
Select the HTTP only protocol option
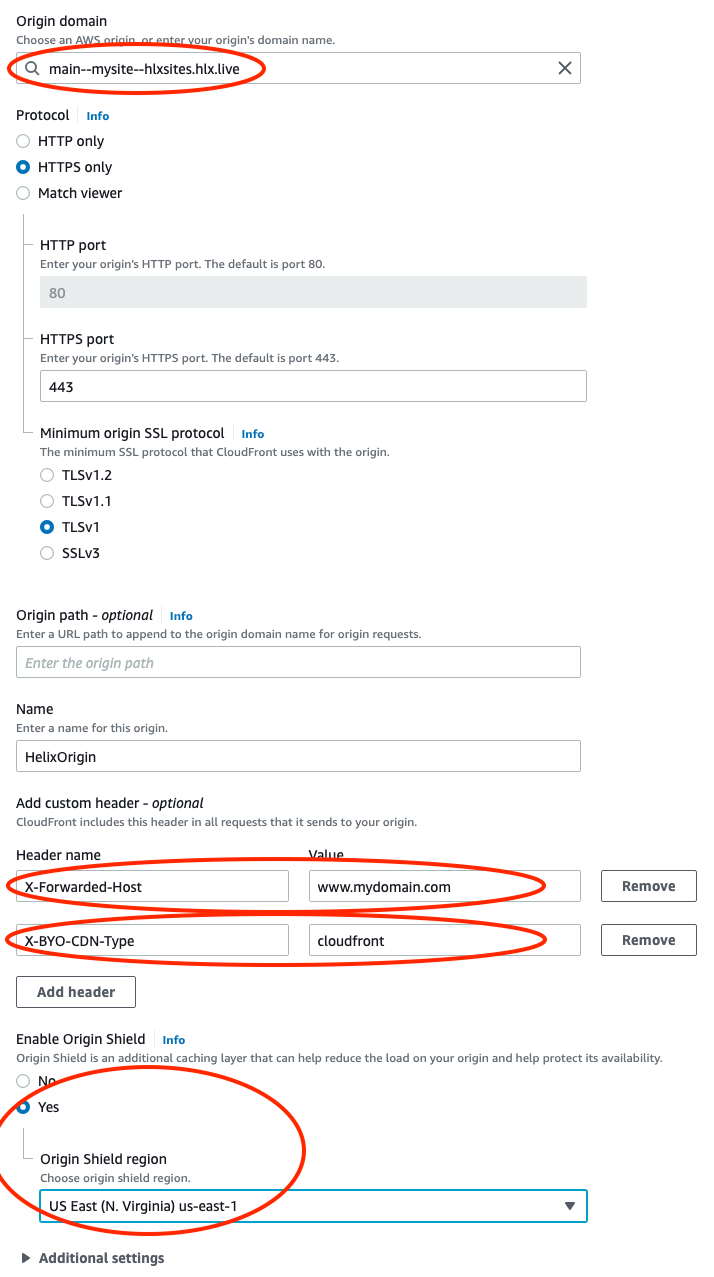[23, 141]
